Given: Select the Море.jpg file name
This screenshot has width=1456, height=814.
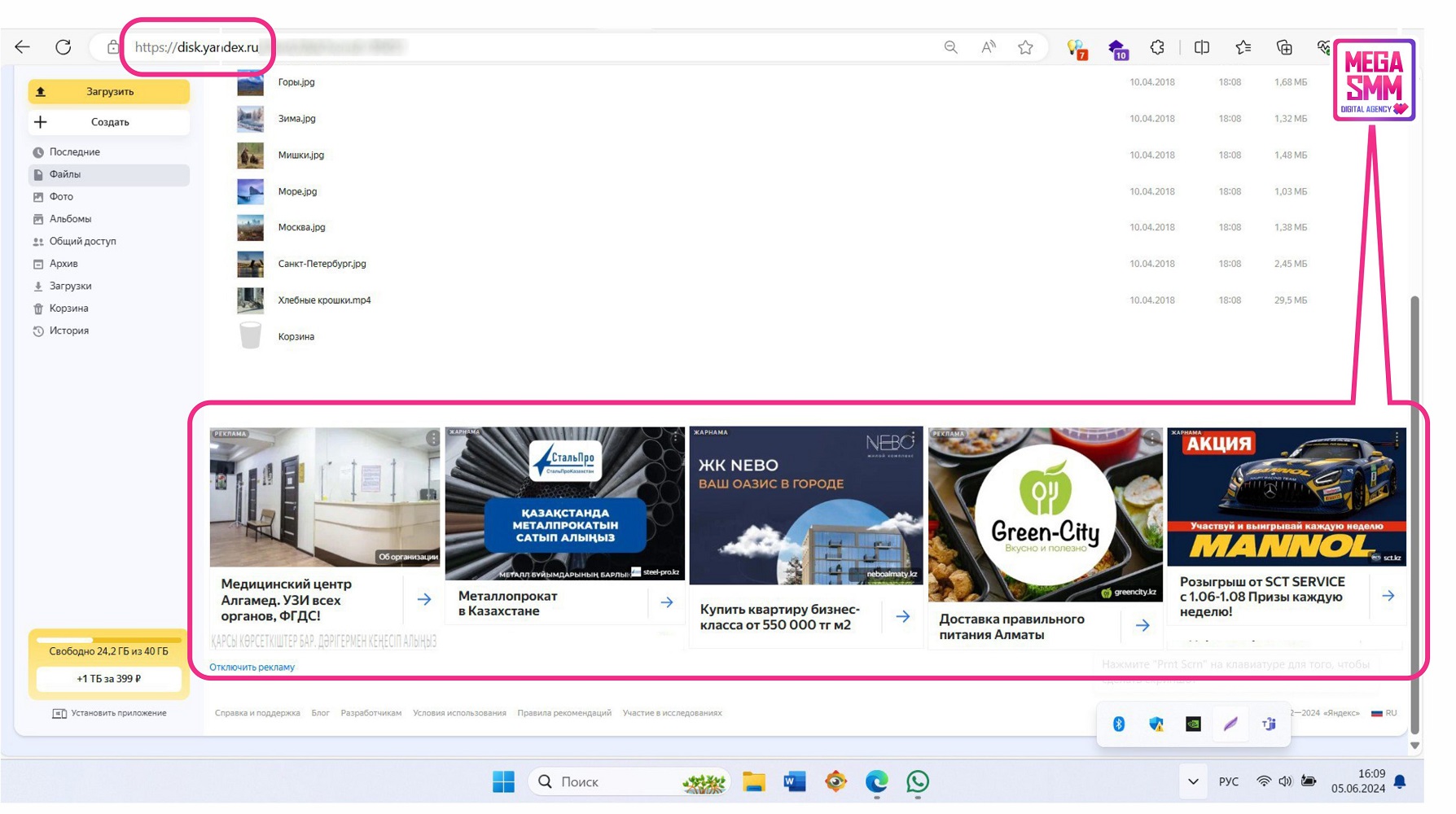Looking at the screenshot, I should (x=297, y=192).
